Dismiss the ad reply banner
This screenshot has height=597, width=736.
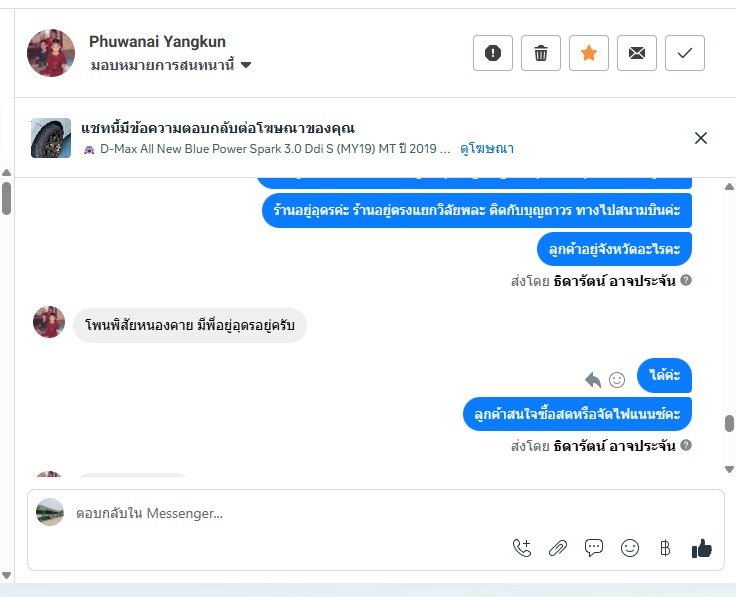(701, 138)
